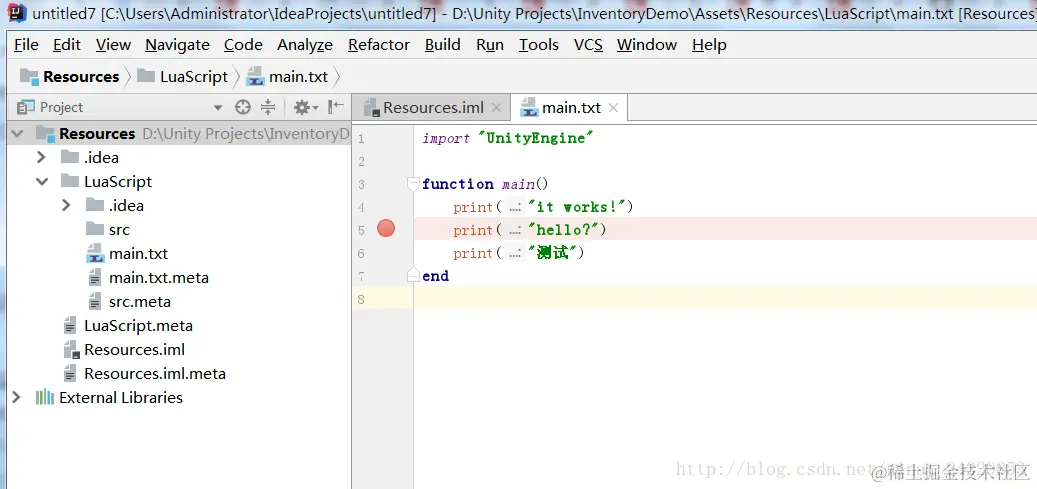Expand the top-level .idea folder
1037x489 pixels.
41,157
